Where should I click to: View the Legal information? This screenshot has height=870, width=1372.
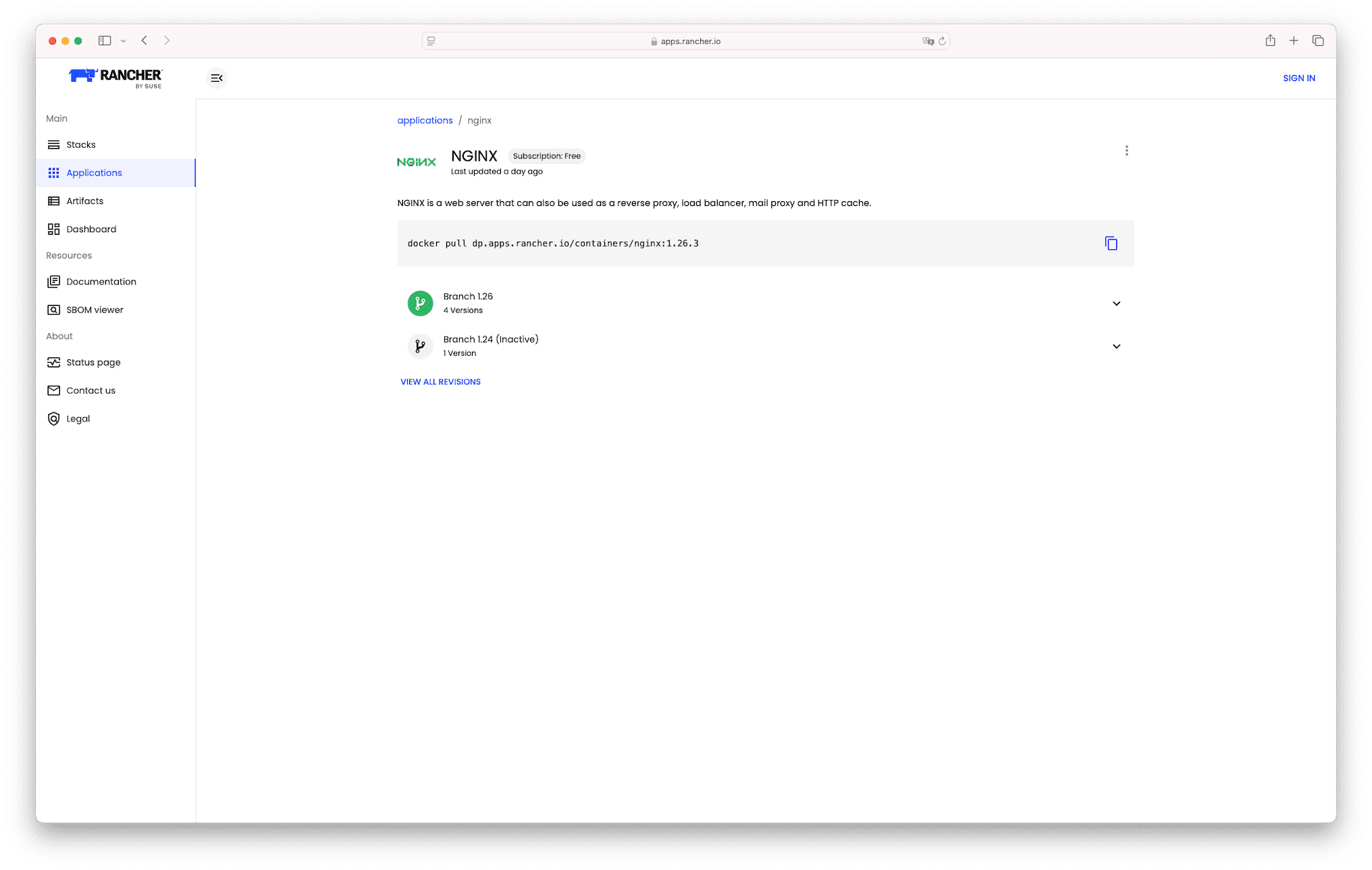tap(78, 419)
